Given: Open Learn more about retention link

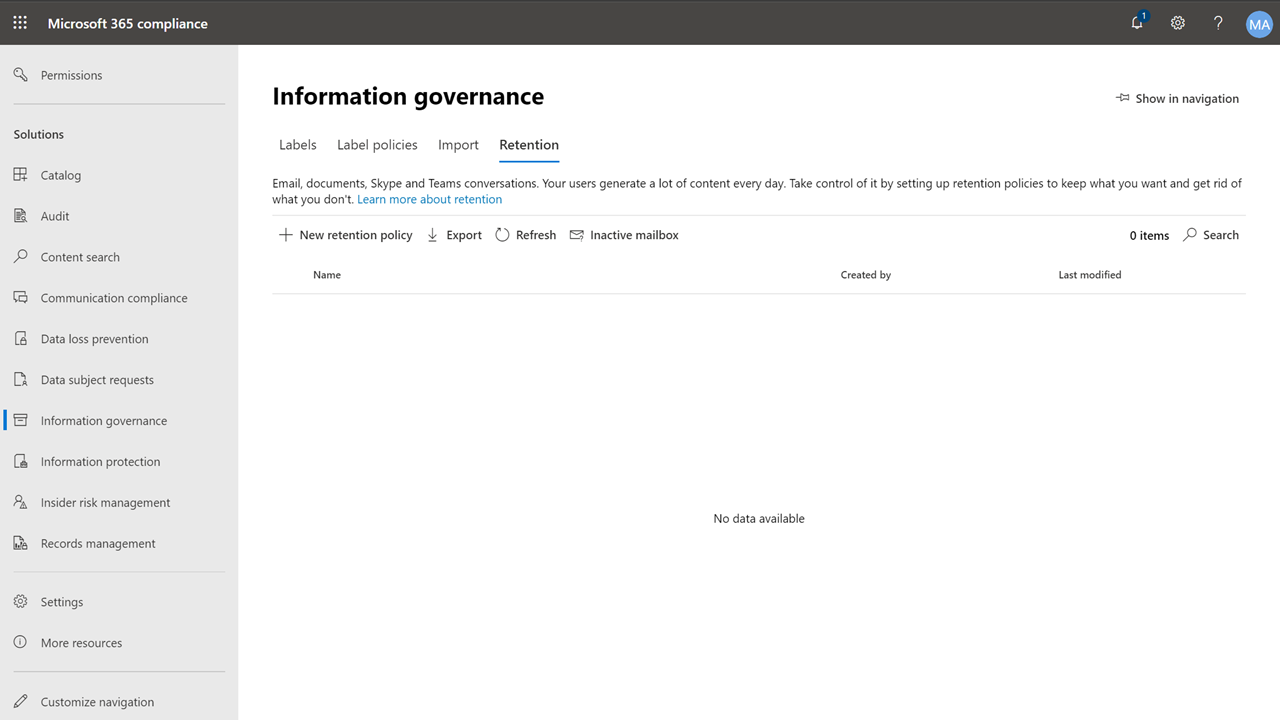Looking at the screenshot, I should 430,199.
